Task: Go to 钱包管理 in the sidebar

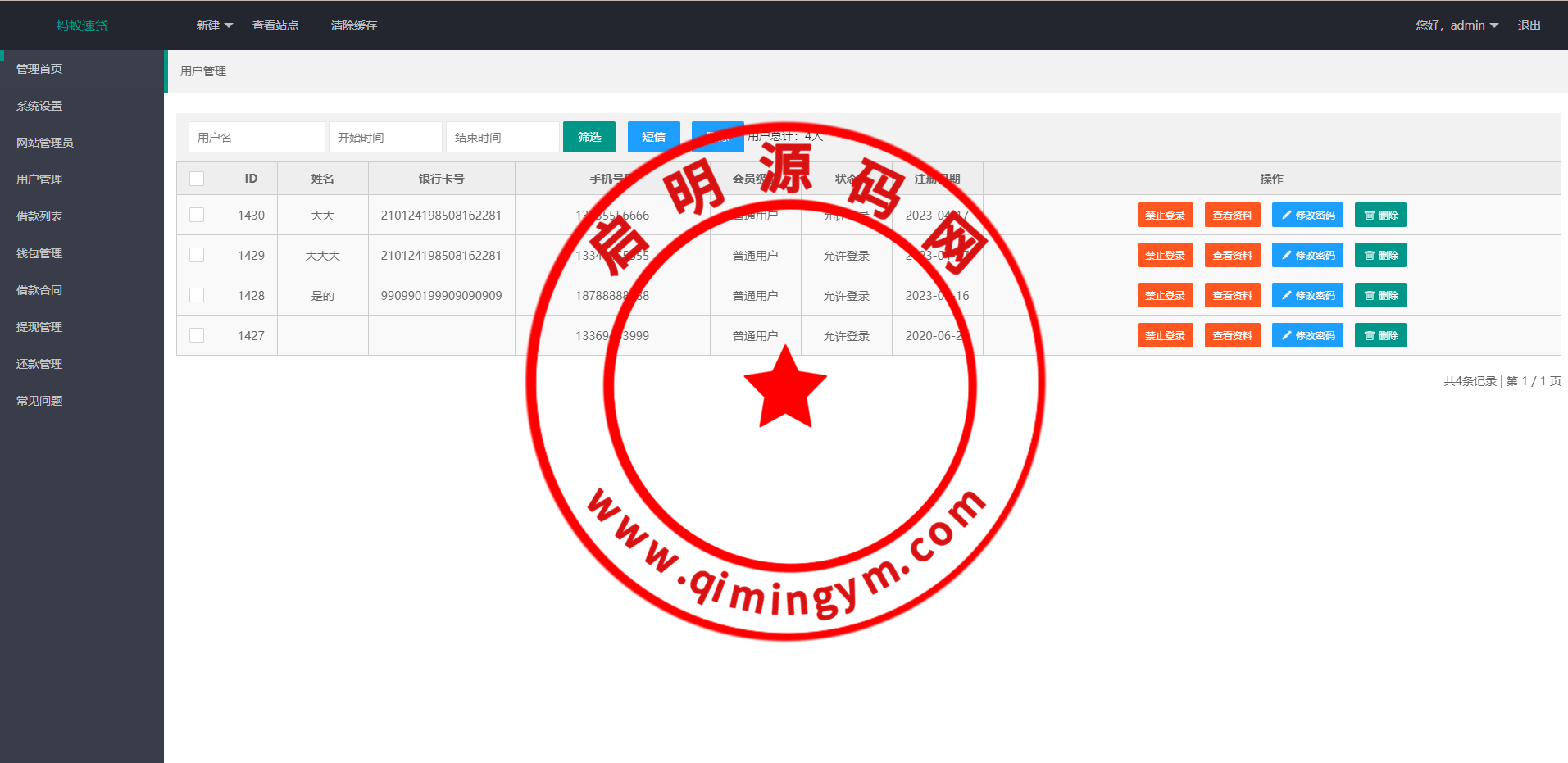Action: pyautogui.click(x=39, y=253)
